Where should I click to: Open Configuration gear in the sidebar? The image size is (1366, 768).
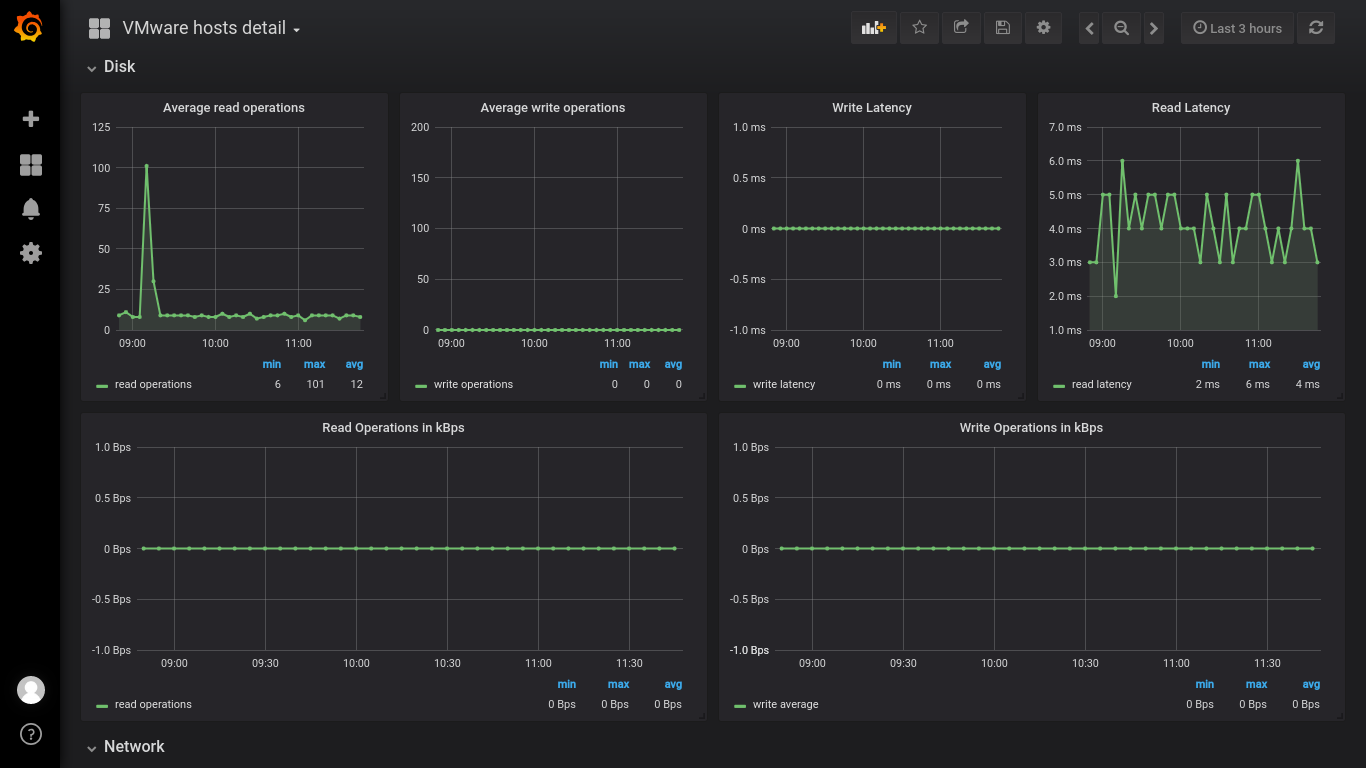(x=31, y=253)
